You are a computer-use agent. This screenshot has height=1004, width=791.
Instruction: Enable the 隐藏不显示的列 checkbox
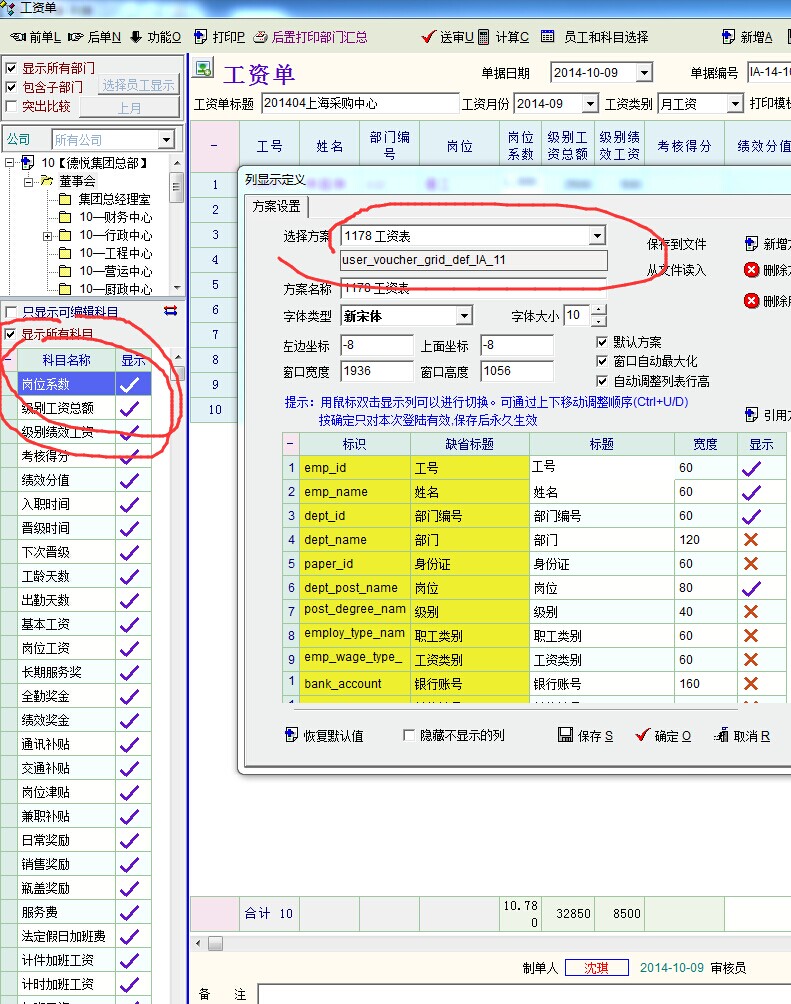pyautogui.click(x=408, y=735)
